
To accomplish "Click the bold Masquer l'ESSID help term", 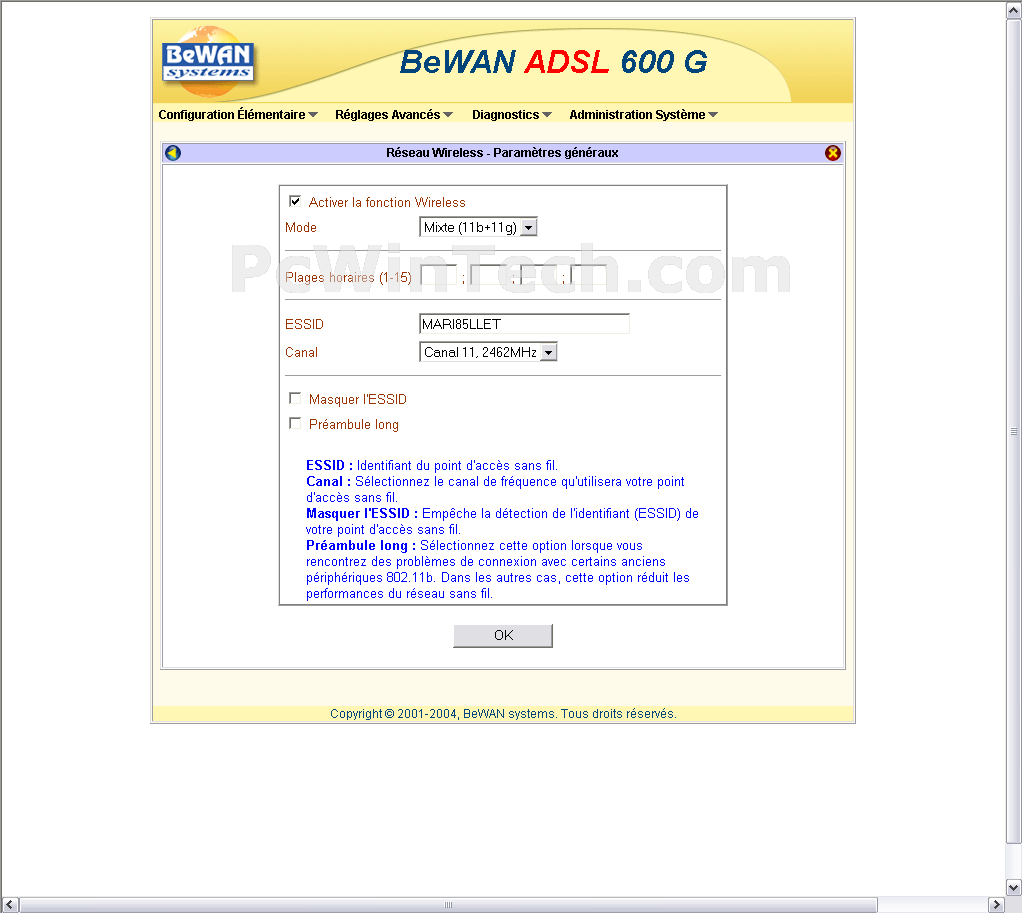I will click(x=362, y=514).
